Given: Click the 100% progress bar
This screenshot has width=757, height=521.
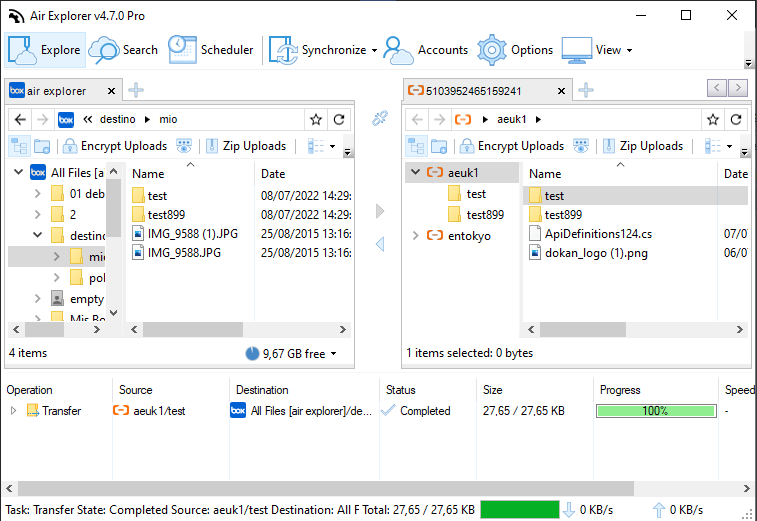Looking at the screenshot, I should (x=656, y=411).
